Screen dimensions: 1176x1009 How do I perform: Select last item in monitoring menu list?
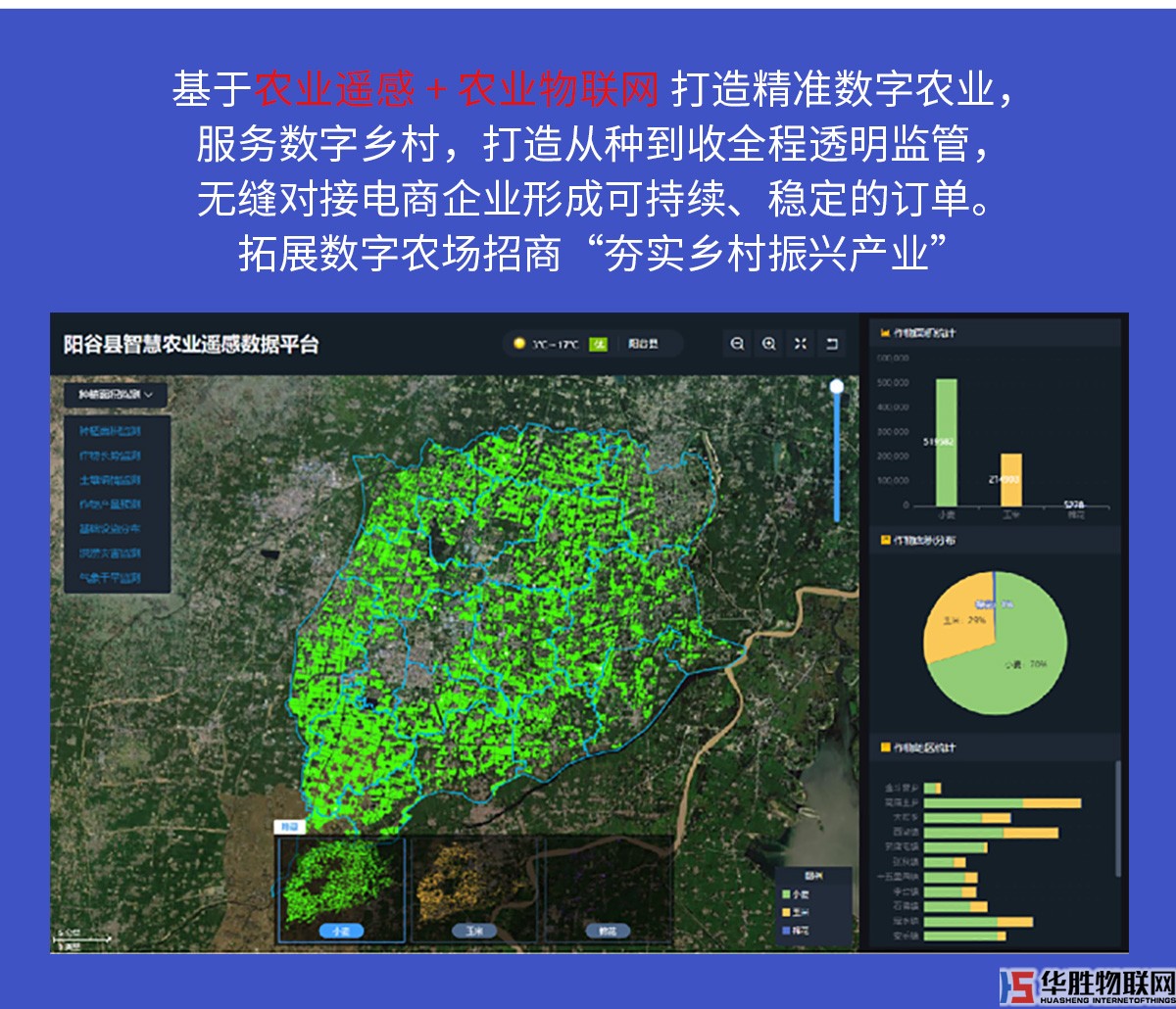(110, 578)
